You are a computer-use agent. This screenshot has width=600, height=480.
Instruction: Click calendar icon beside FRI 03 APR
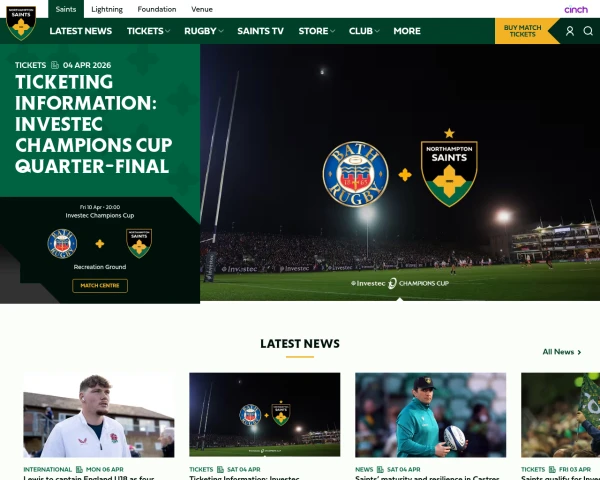tap(552, 469)
